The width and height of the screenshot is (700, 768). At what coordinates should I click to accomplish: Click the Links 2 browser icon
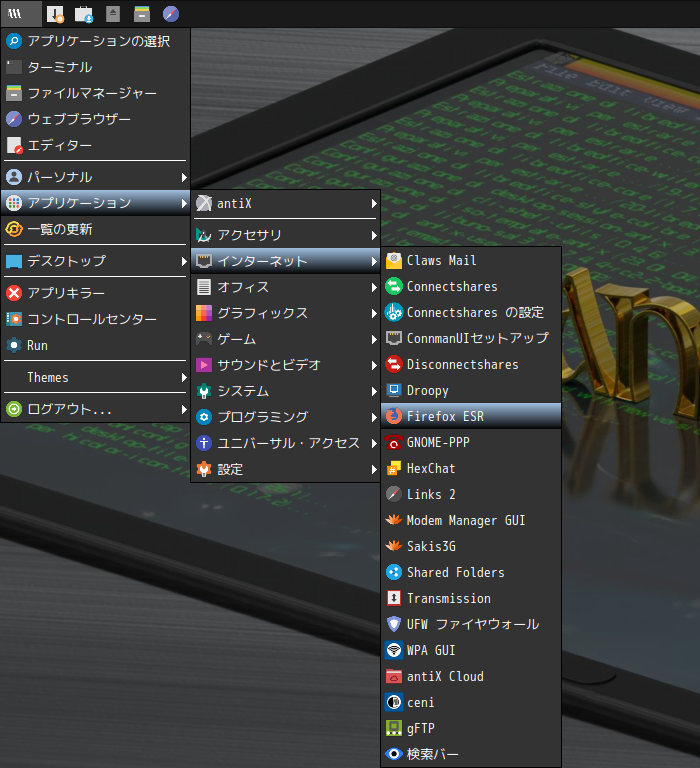pos(394,494)
